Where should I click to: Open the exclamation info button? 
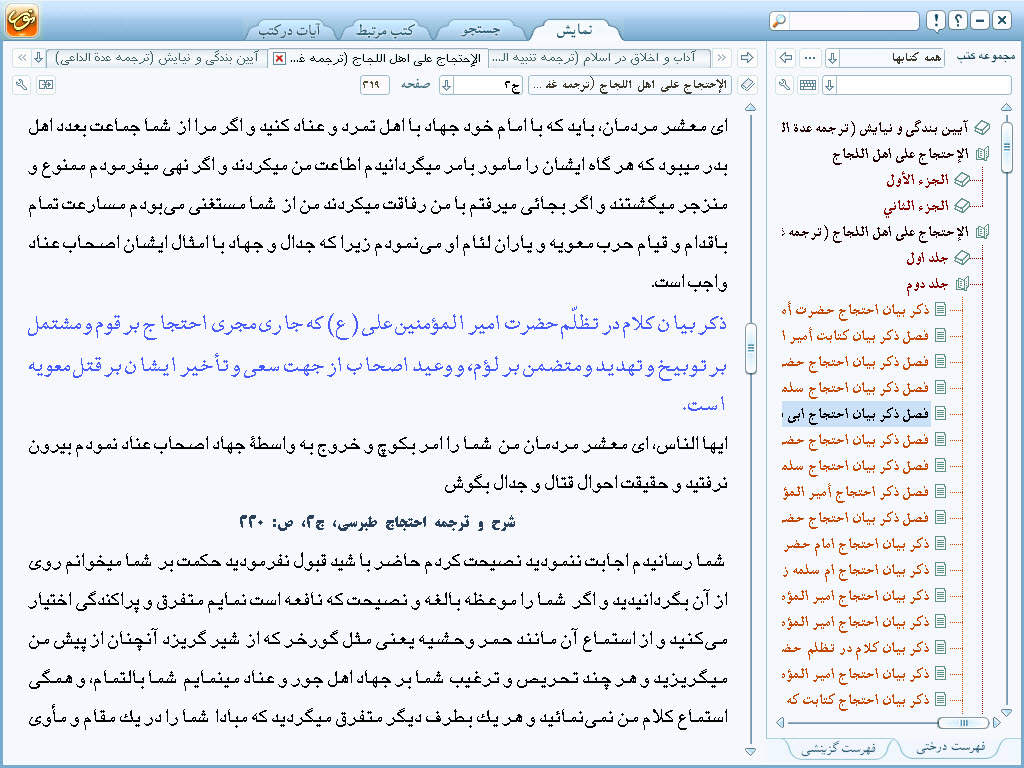pyautogui.click(x=935, y=20)
